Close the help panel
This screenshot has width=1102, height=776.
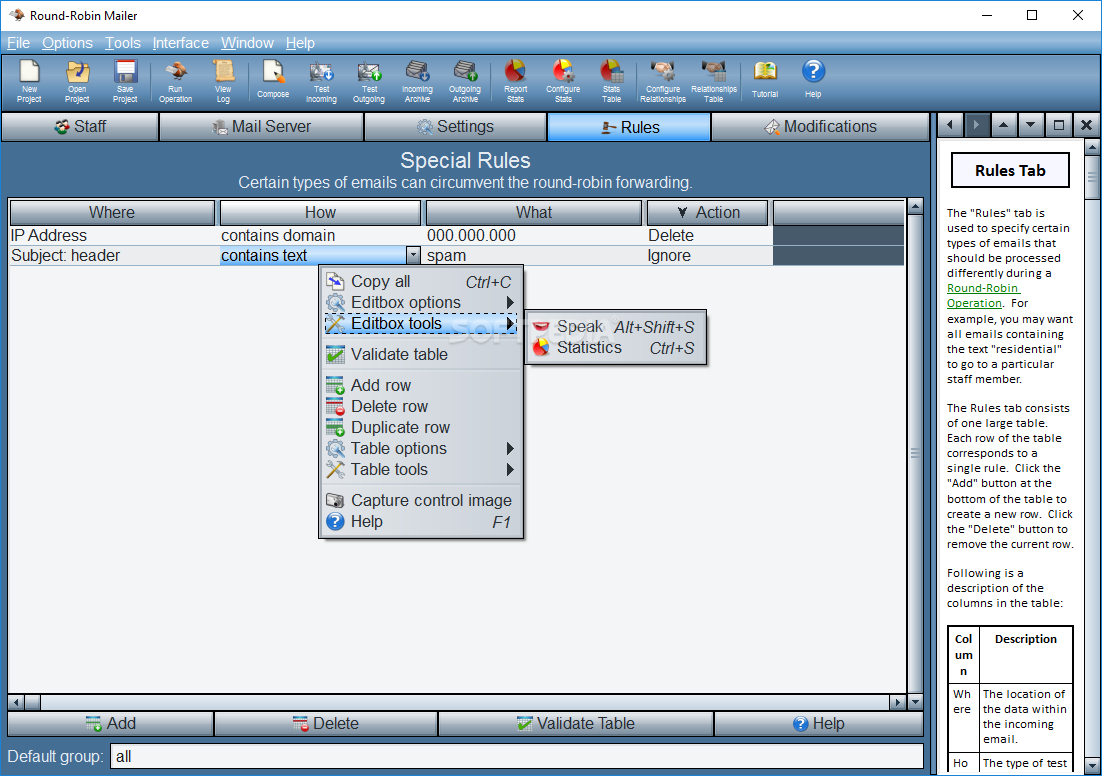tap(1086, 126)
